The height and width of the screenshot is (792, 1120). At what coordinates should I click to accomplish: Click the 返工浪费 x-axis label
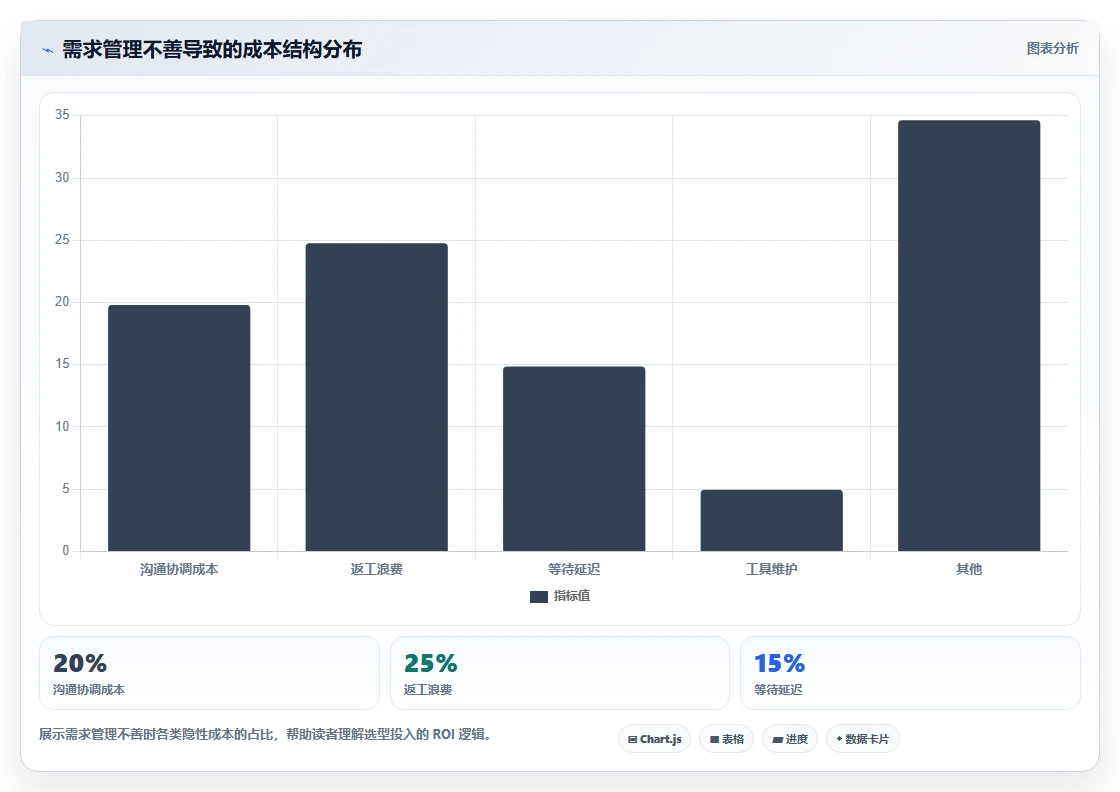[x=376, y=569]
